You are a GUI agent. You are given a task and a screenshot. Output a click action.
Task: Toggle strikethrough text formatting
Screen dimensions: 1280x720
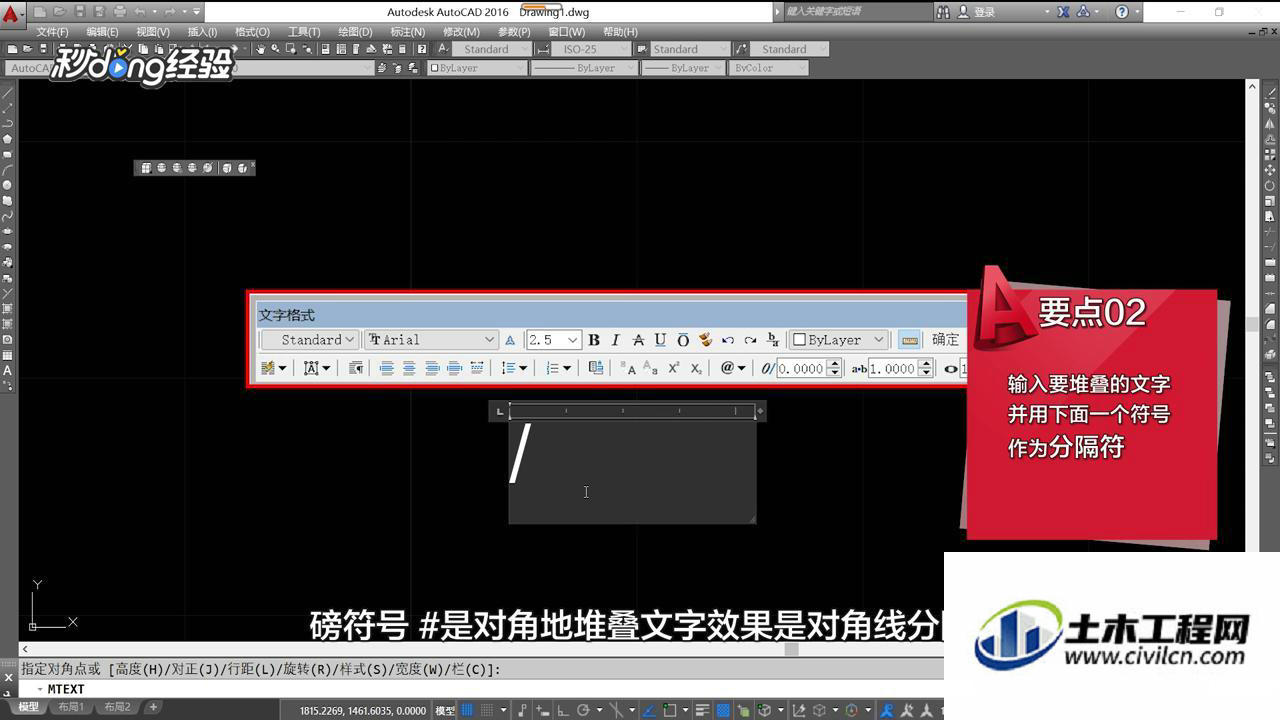(638, 340)
